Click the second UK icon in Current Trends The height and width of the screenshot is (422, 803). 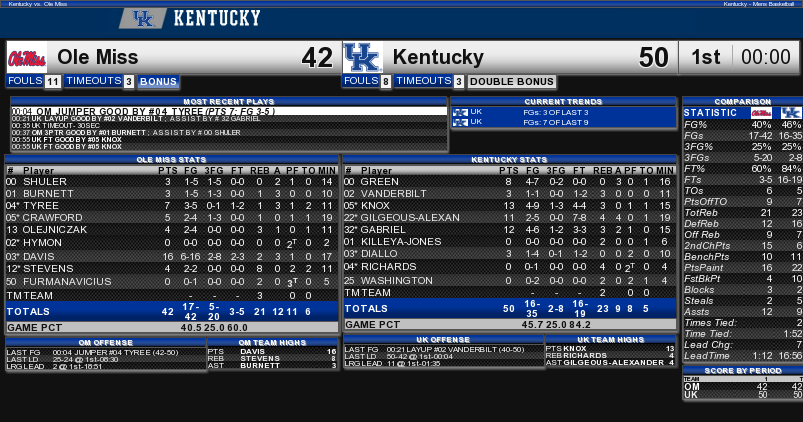[x=460, y=122]
